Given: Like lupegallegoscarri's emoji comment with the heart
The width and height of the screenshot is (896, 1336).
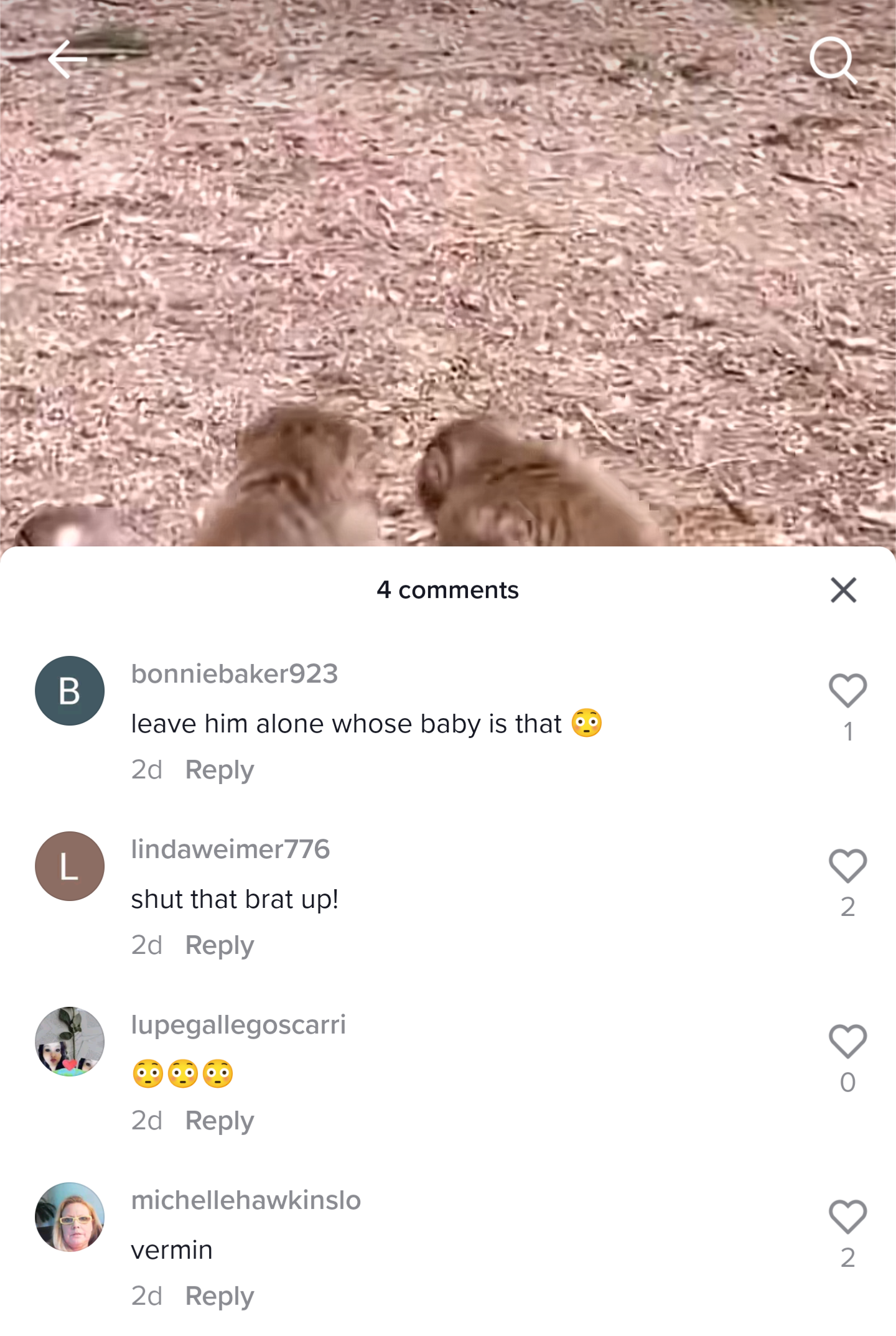Looking at the screenshot, I should (x=847, y=1042).
